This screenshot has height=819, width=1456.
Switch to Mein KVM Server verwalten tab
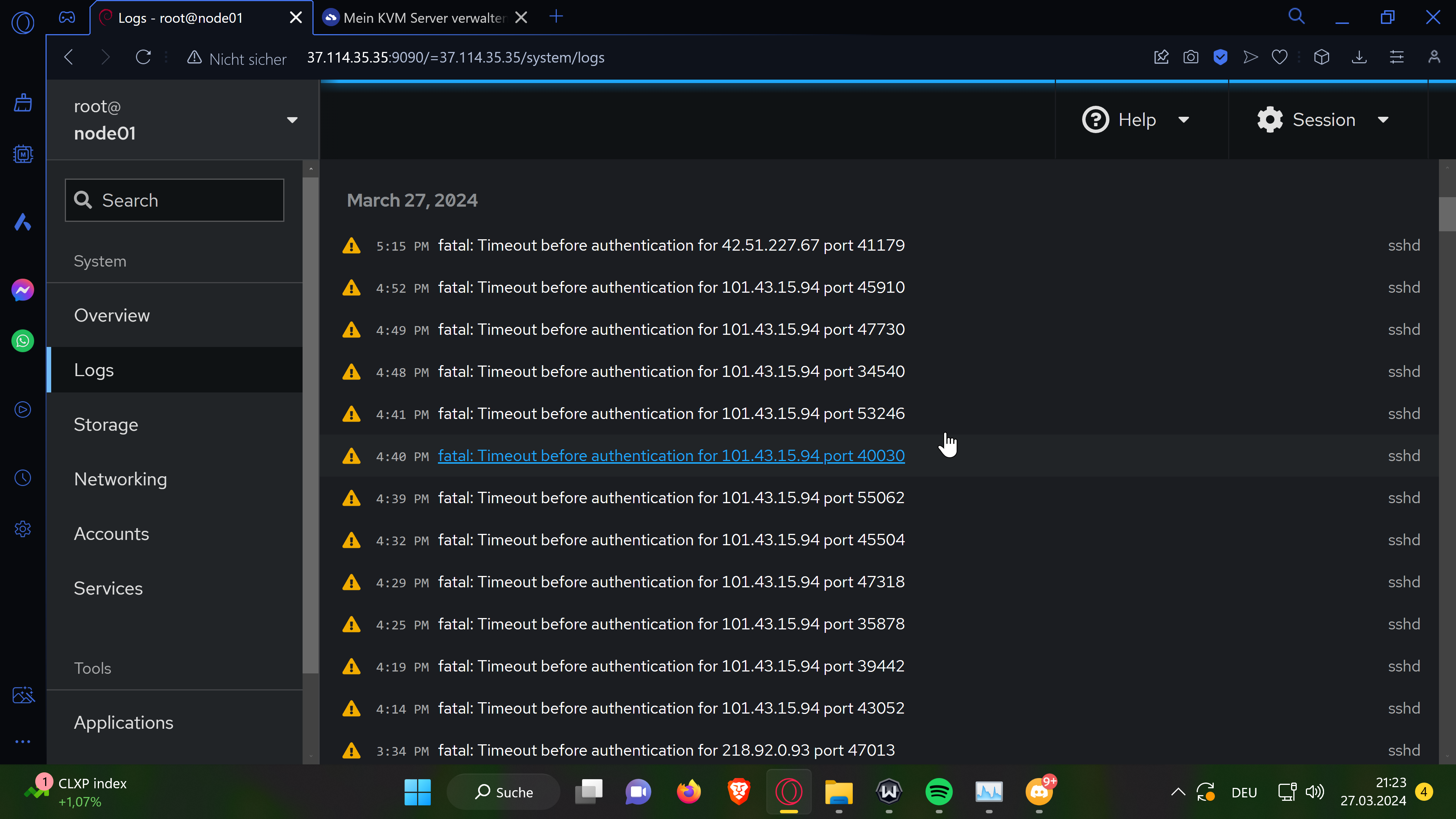[424, 18]
